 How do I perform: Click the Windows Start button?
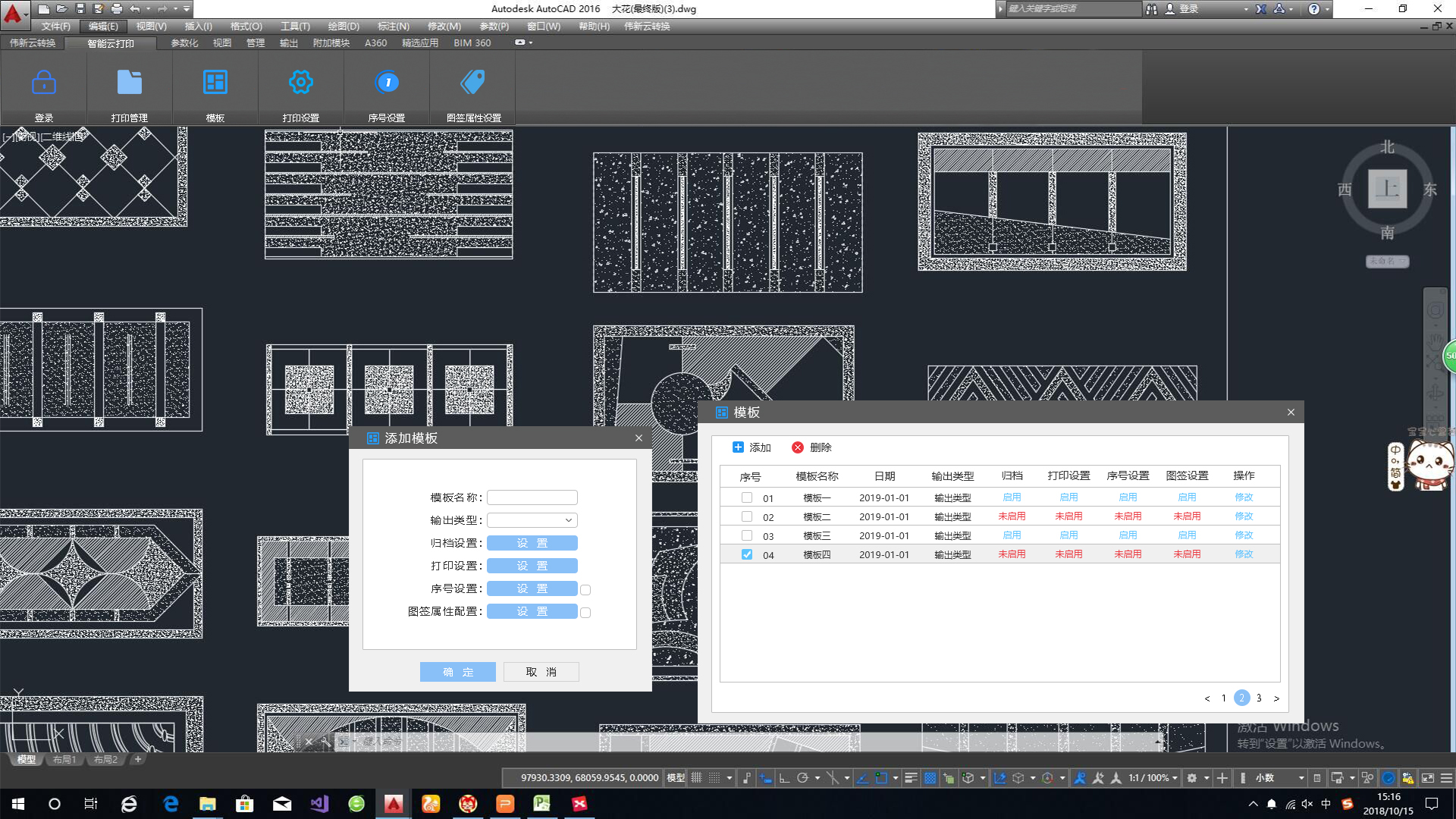click(18, 804)
